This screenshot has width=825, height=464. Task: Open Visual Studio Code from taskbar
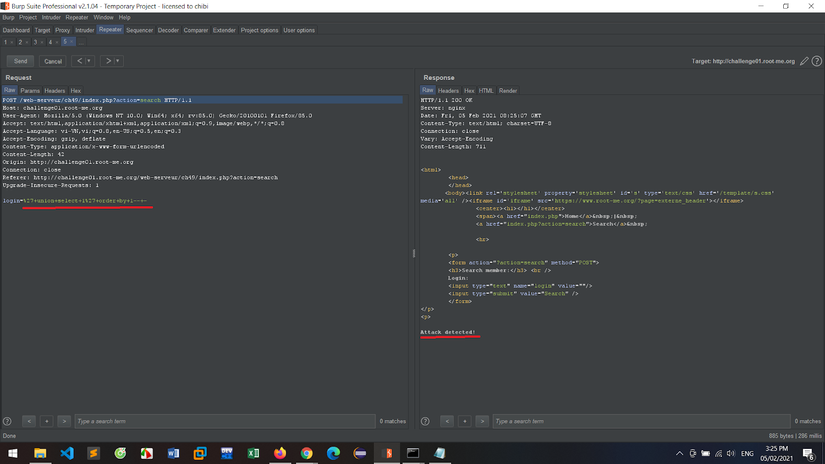(66, 453)
